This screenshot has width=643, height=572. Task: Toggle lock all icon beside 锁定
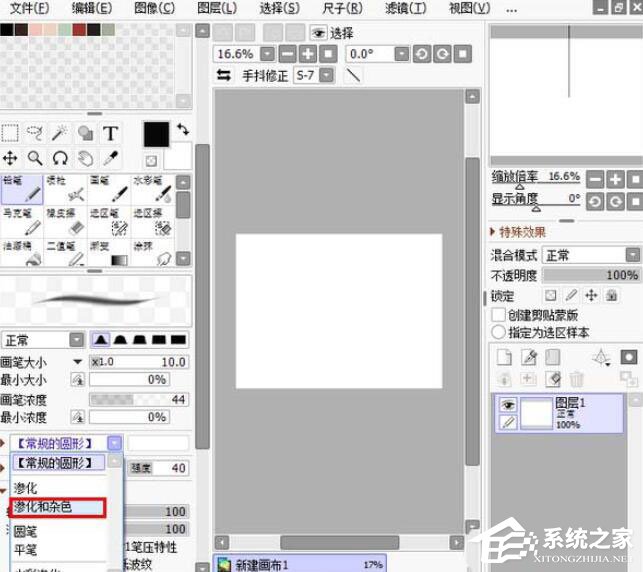[x=611, y=295]
